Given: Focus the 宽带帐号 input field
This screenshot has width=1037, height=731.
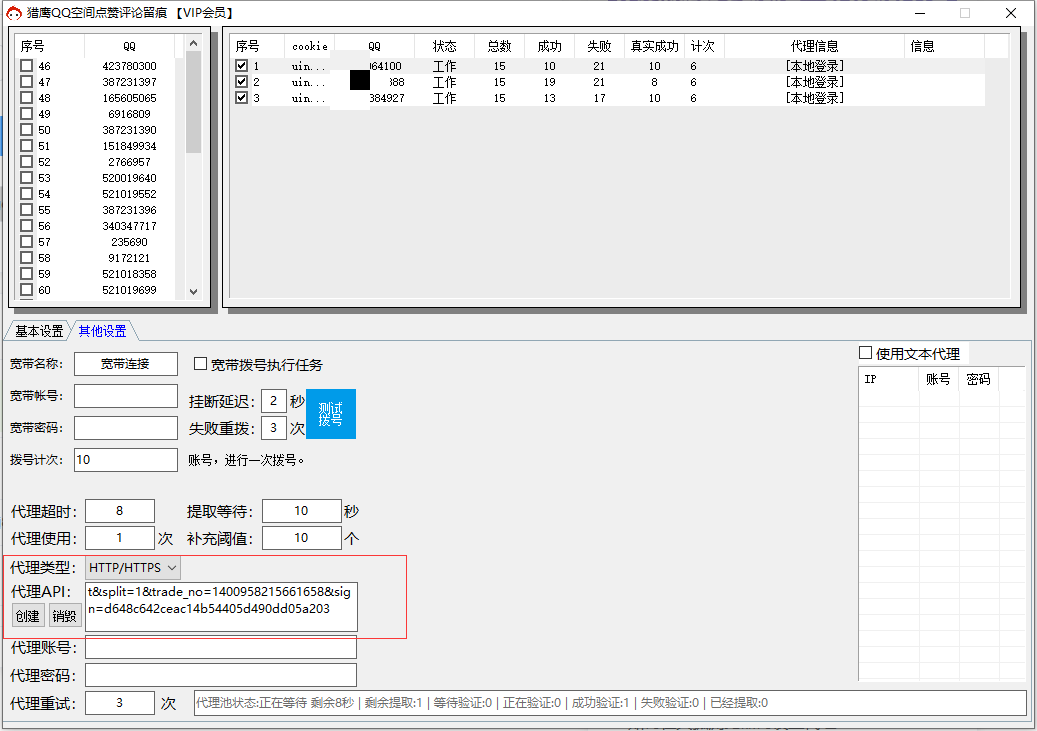Looking at the screenshot, I should point(126,396).
